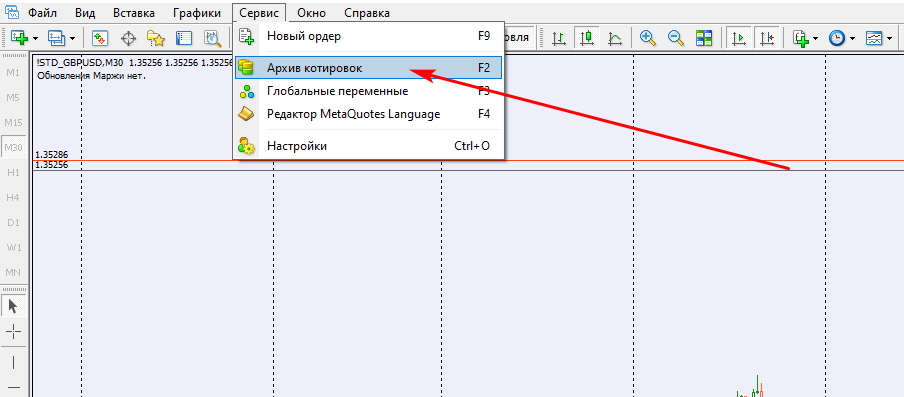Select the M1 timeframe button

13,73
